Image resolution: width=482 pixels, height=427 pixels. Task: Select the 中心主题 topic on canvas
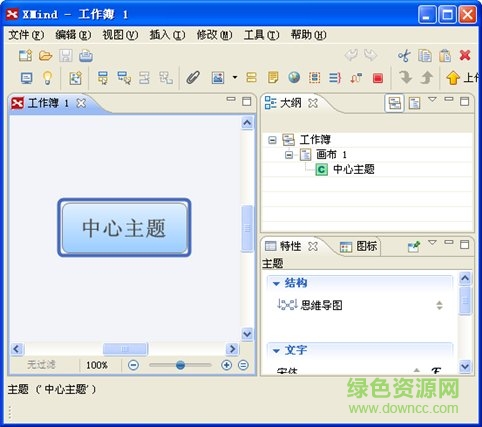pos(124,228)
